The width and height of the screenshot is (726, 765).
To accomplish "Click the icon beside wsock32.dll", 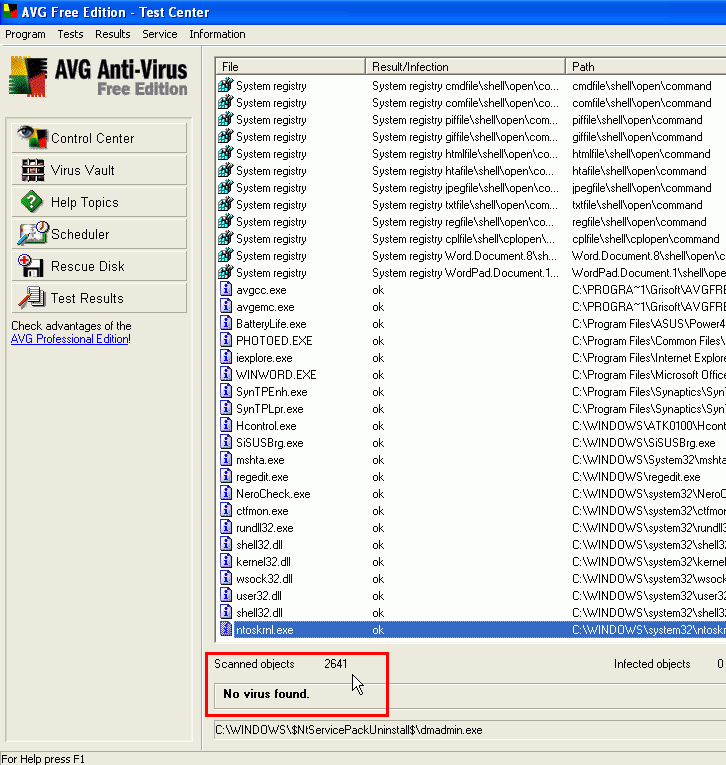I will (225, 578).
